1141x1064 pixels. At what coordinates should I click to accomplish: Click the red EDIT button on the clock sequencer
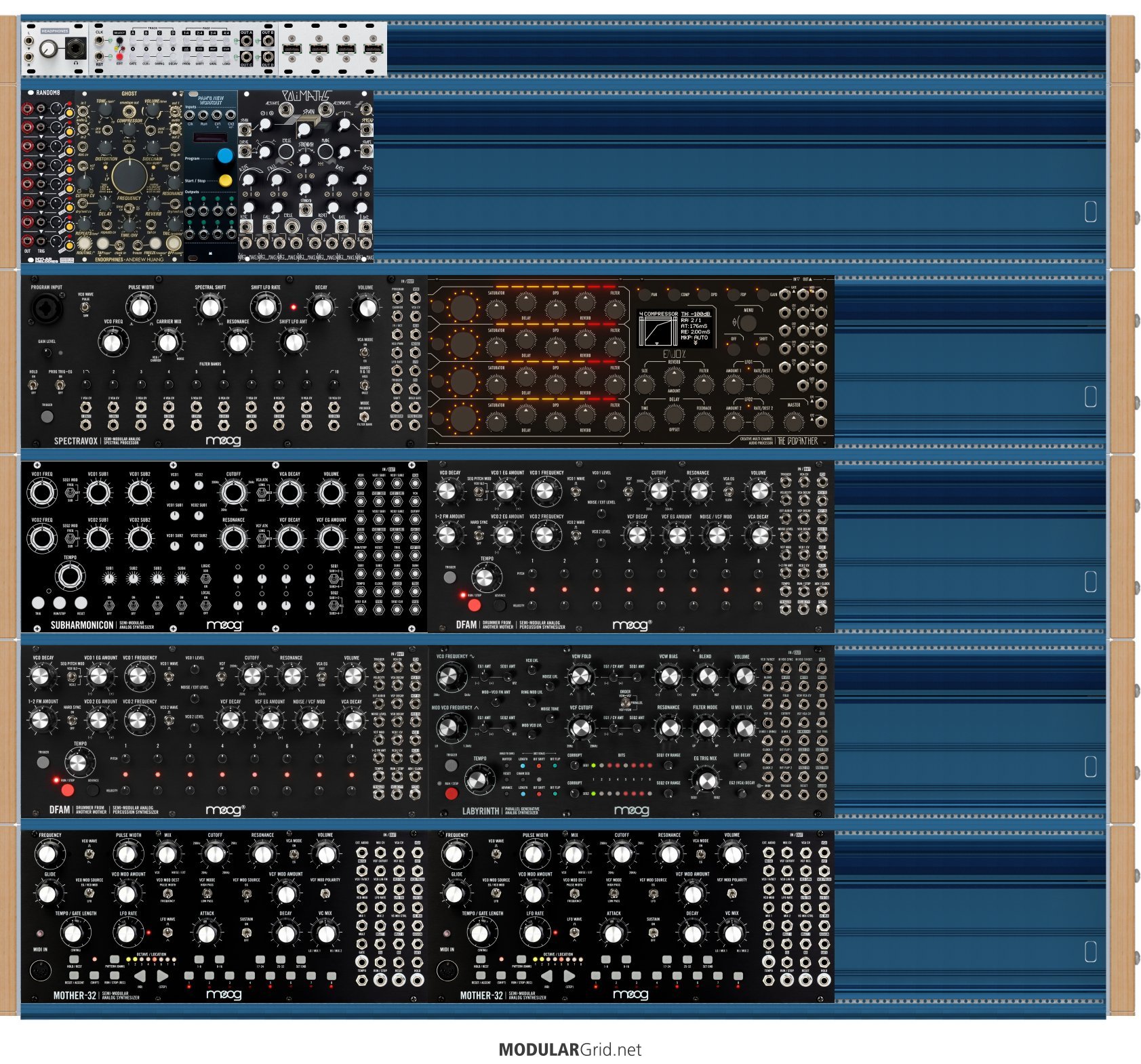point(120,57)
